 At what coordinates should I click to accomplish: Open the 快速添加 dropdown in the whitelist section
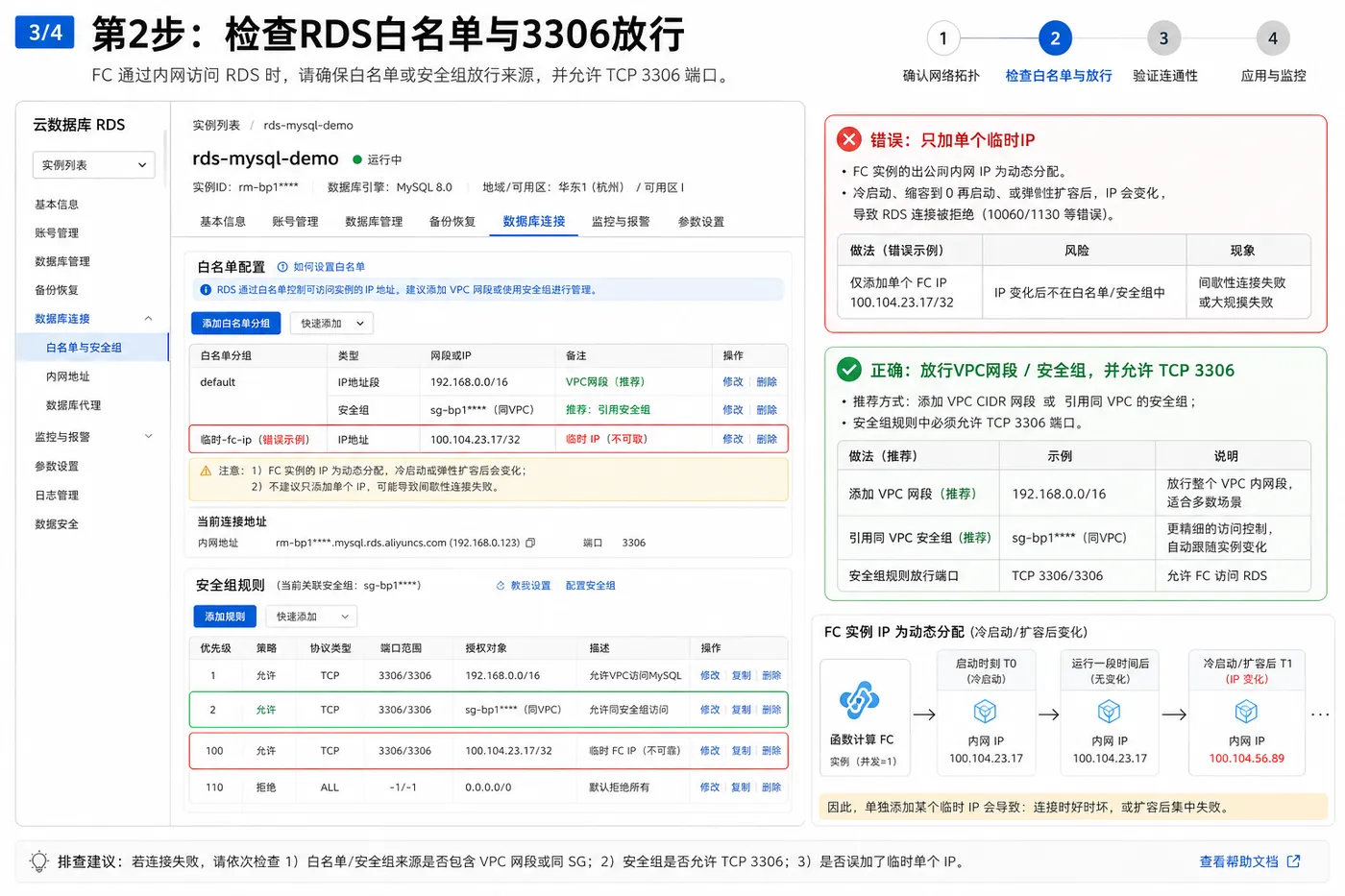[331, 324]
